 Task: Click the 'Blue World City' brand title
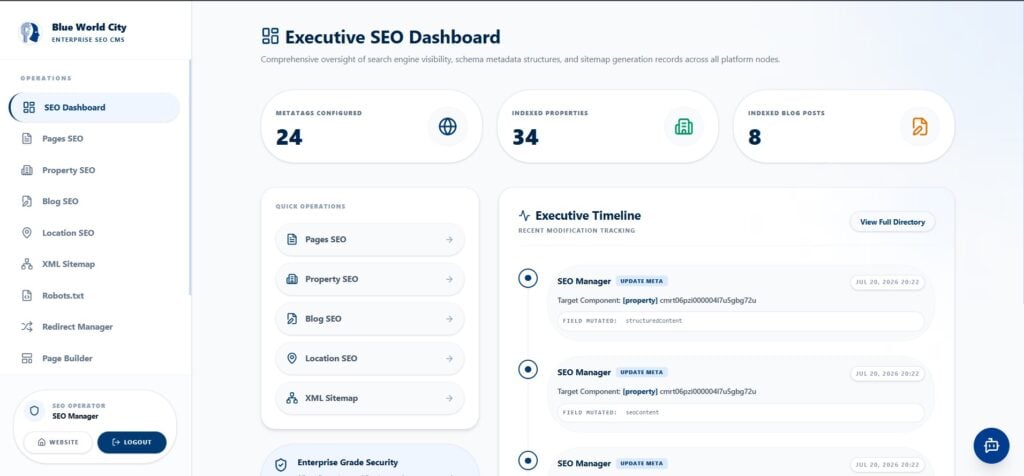(x=89, y=27)
